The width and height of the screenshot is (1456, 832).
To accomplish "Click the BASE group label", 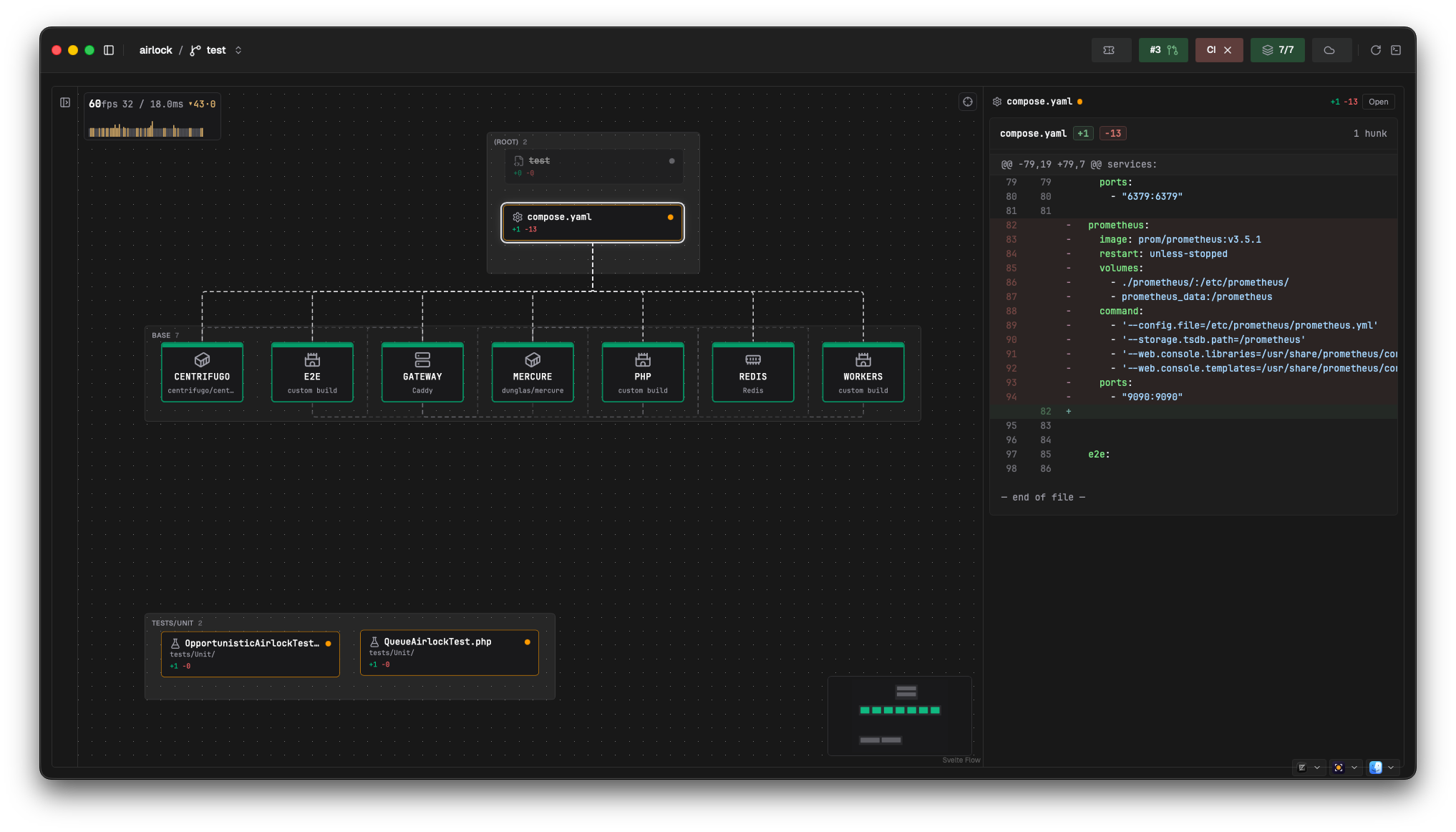I will click(x=161, y=336).
